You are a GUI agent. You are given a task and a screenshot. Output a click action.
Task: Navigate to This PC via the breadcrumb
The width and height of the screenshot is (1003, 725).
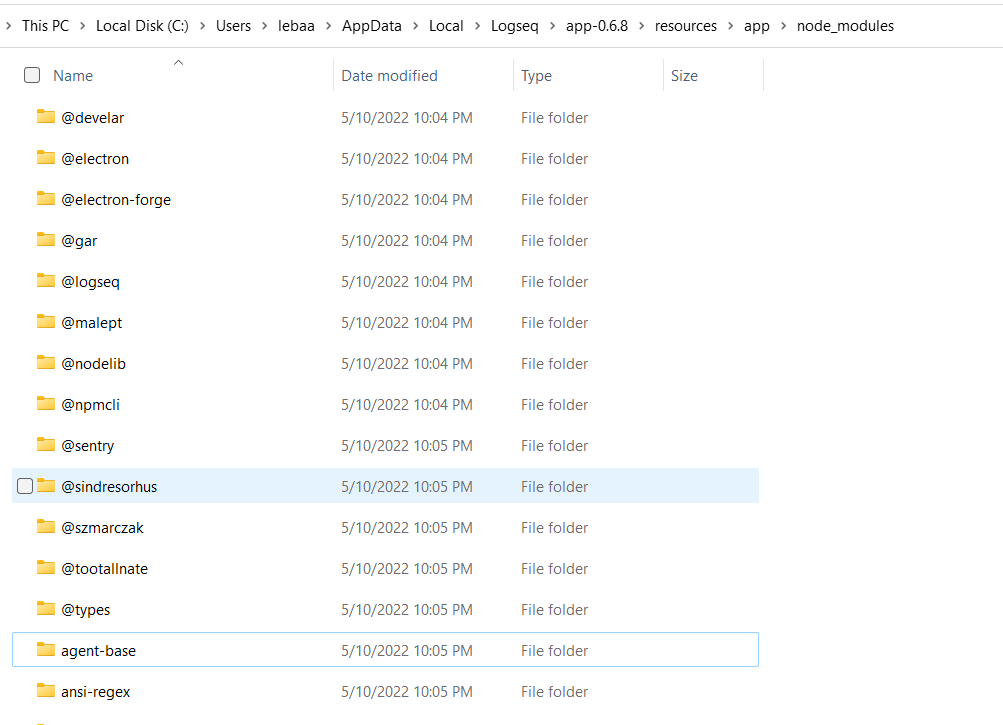click(x=45, y=25)
